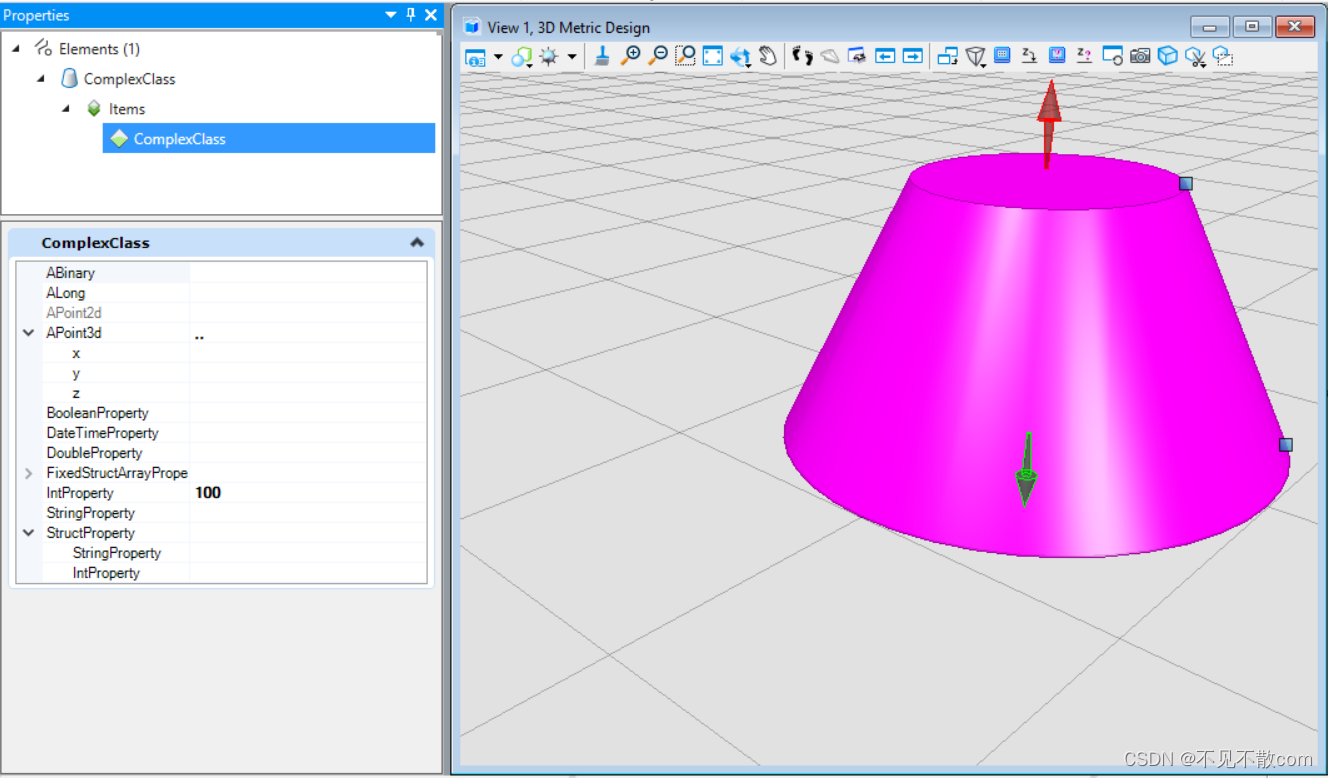Screen dimensions: 1328x778
Task: Pin the Properties panel
Action: (x=411, y=15)
